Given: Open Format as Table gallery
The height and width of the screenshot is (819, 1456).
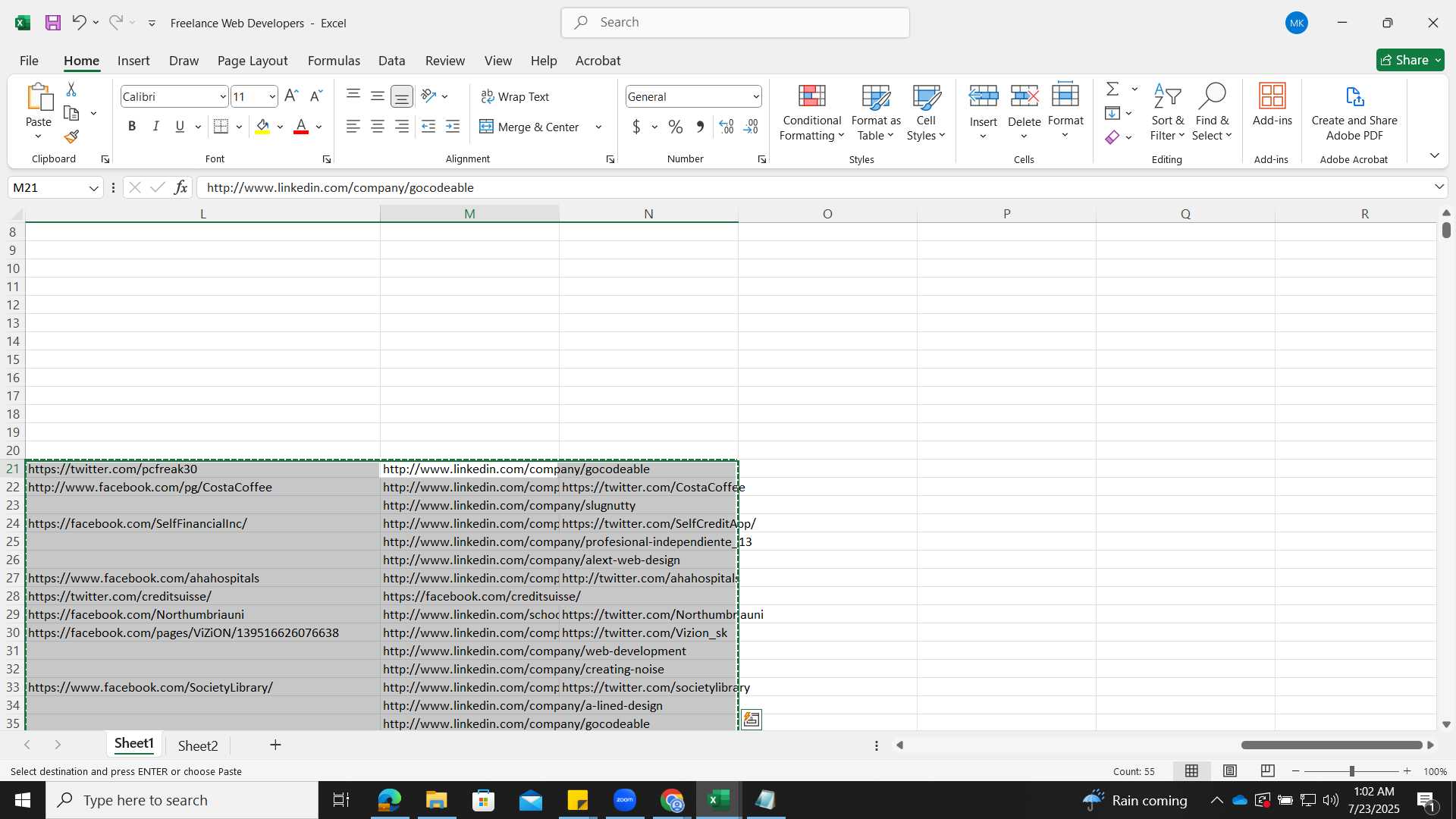Looking at the screenshot, I should (x=875, y=113).
